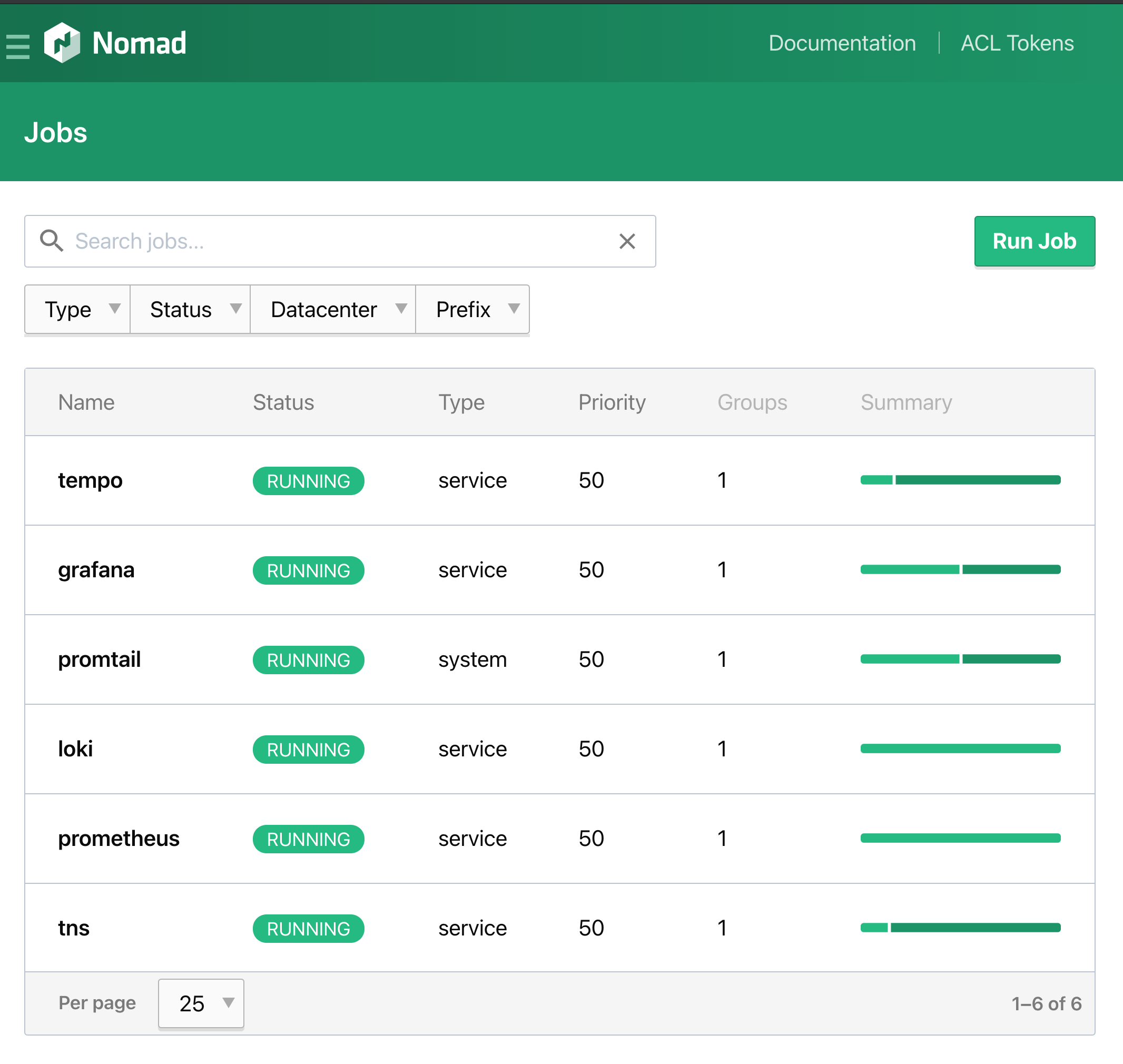
Task: Open the Documentation link
Action: tap(842, 44)
